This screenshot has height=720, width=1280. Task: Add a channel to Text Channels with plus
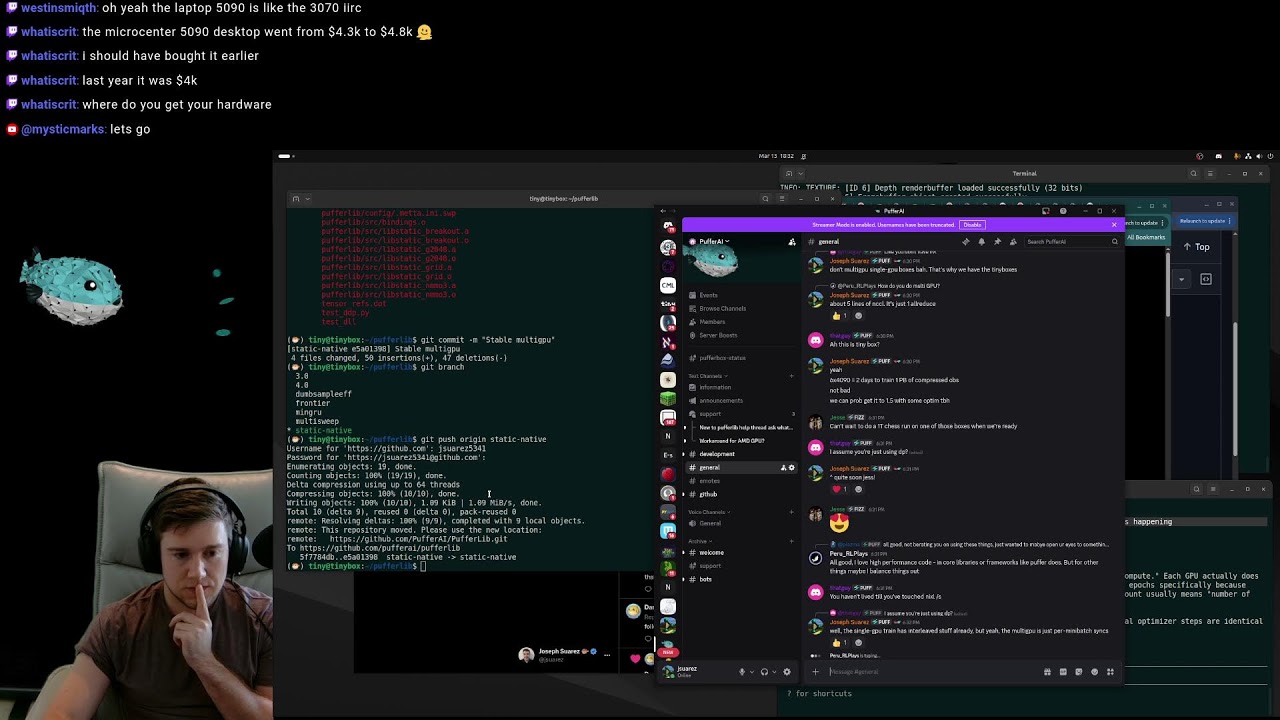pyautogui.click(x=792, y=376)
